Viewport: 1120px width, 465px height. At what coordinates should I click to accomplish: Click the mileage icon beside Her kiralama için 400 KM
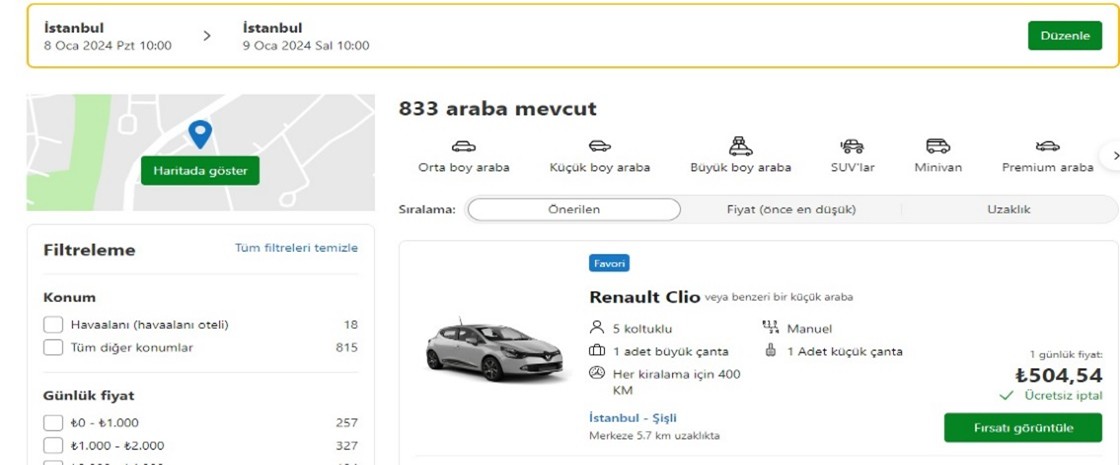click(x=596, y=374)
